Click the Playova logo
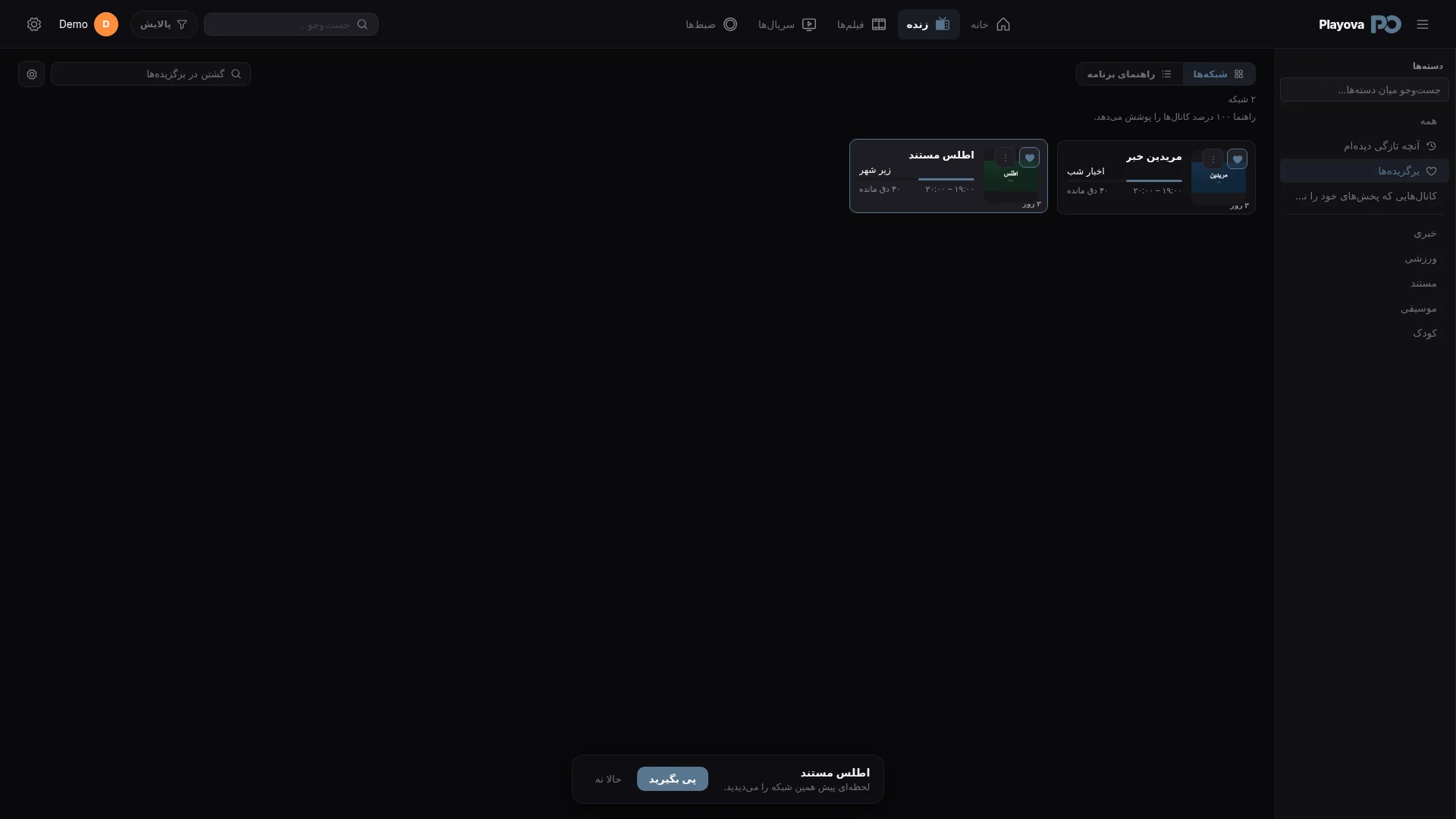 pos(1360,24)
